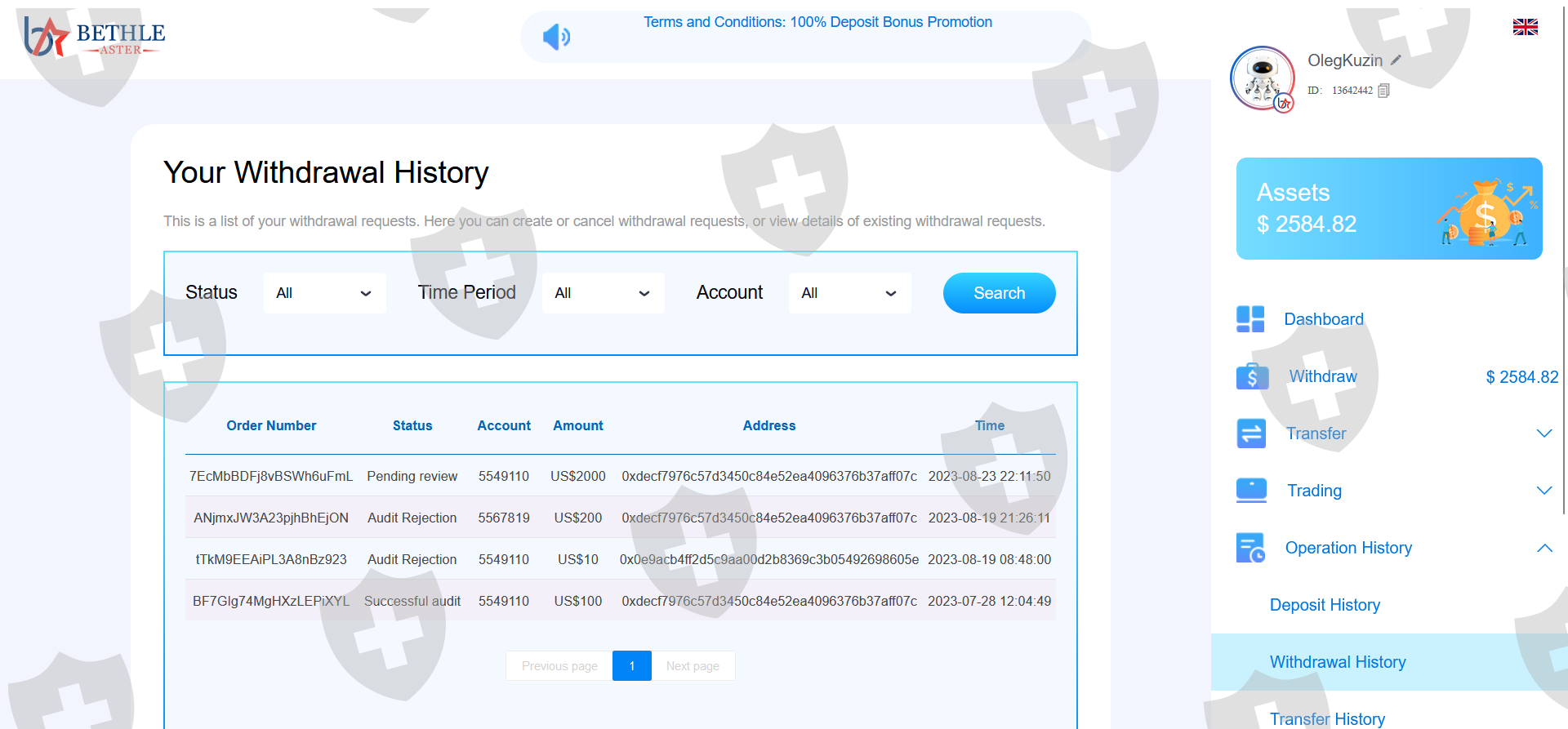Select Withdrawal History menu item
1568x729 pixels.
pyautogui.click(x=1337, y=662)
